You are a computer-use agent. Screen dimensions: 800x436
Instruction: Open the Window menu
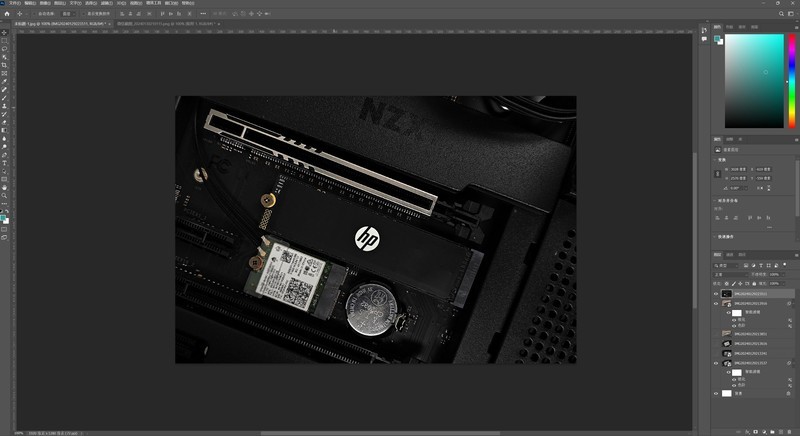(171, 3)
